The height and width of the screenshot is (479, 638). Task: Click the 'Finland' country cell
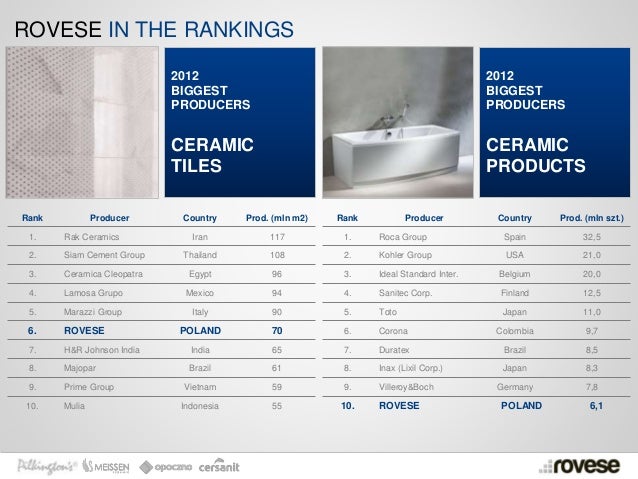[x=515, y=293]
